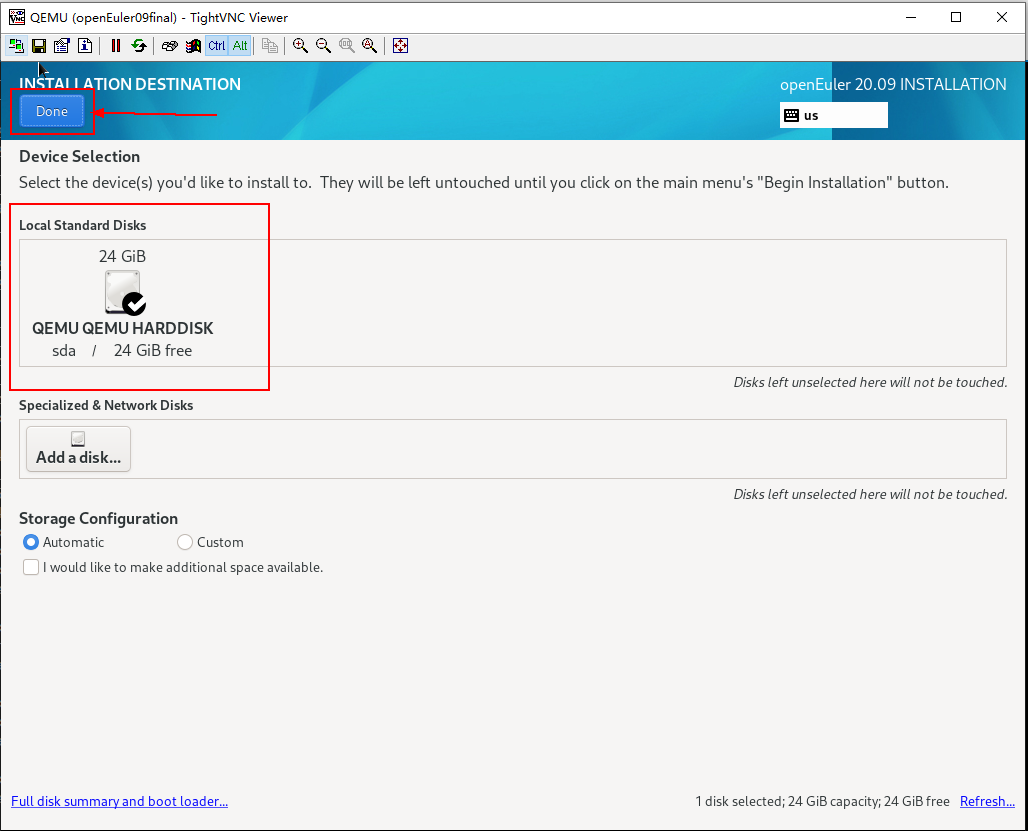The height and width of the screenshot is (831, 1028).
Task: Click the 'Add a disk...' button
Action: tap(78, 449)
